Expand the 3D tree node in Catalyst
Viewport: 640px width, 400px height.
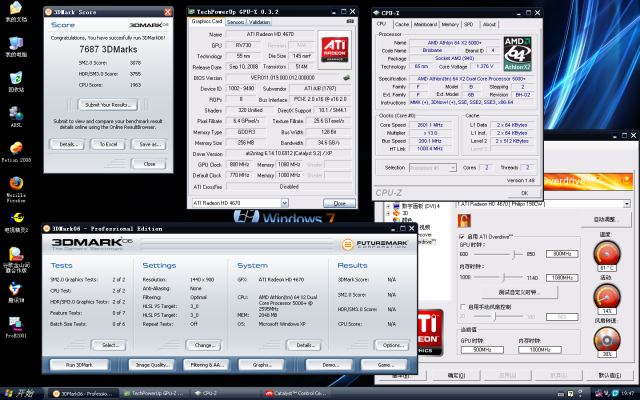click(x=390, y=213)
